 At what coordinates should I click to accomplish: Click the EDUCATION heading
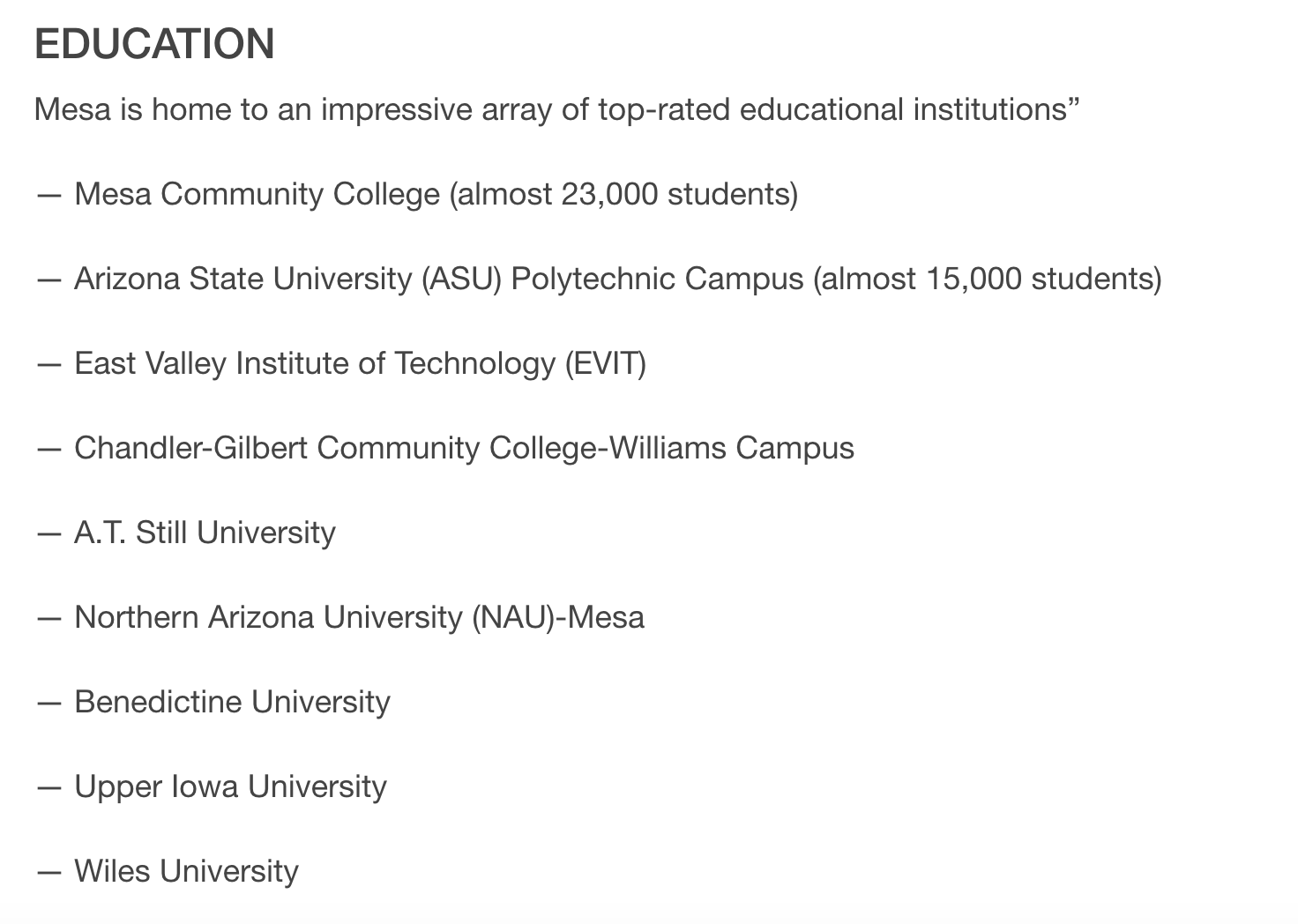pos(154,44)
